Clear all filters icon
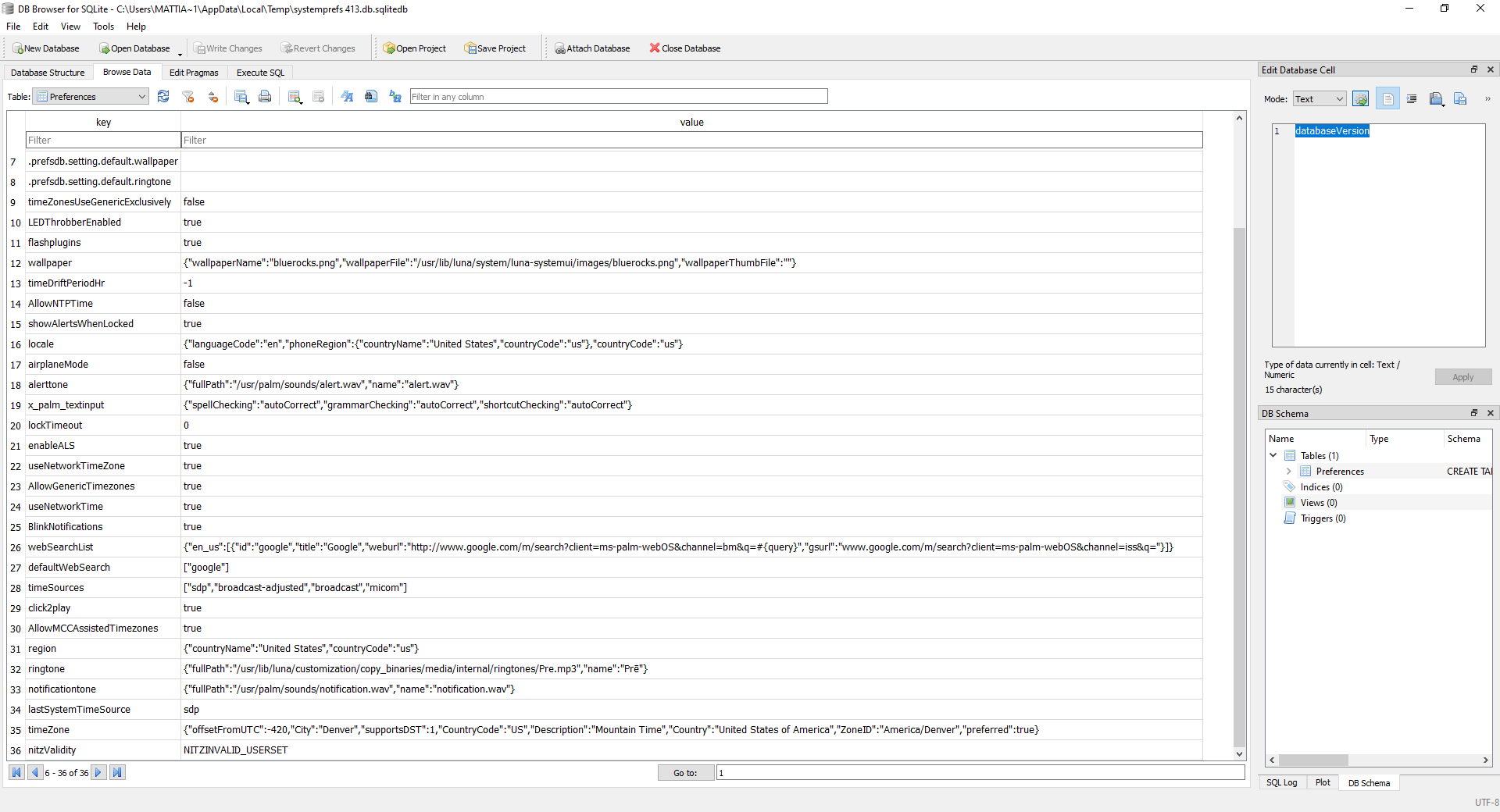The width and height of the screenshot is (1500, 812). (188, 97)
